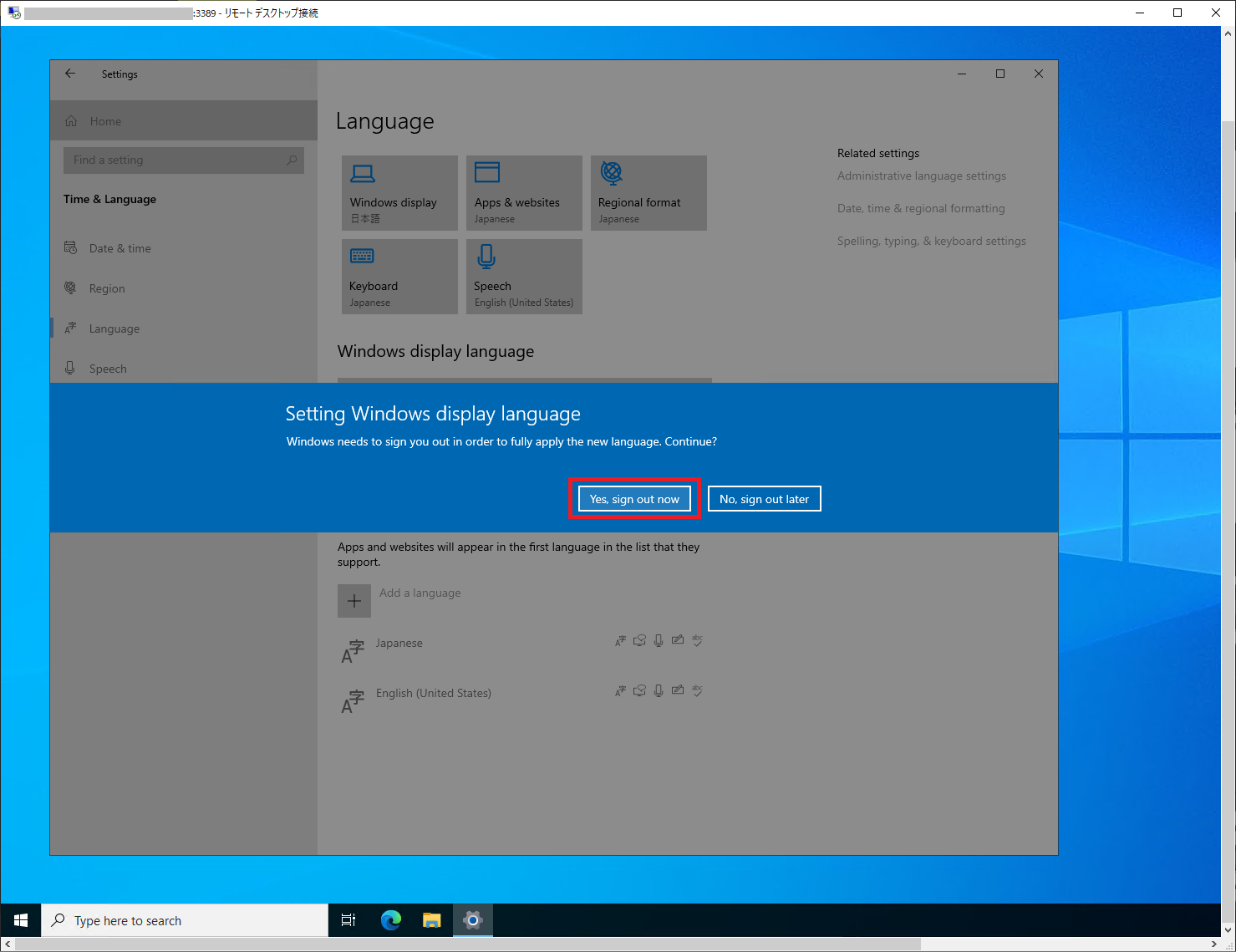Choose No, sign out later

click(764, 498)
